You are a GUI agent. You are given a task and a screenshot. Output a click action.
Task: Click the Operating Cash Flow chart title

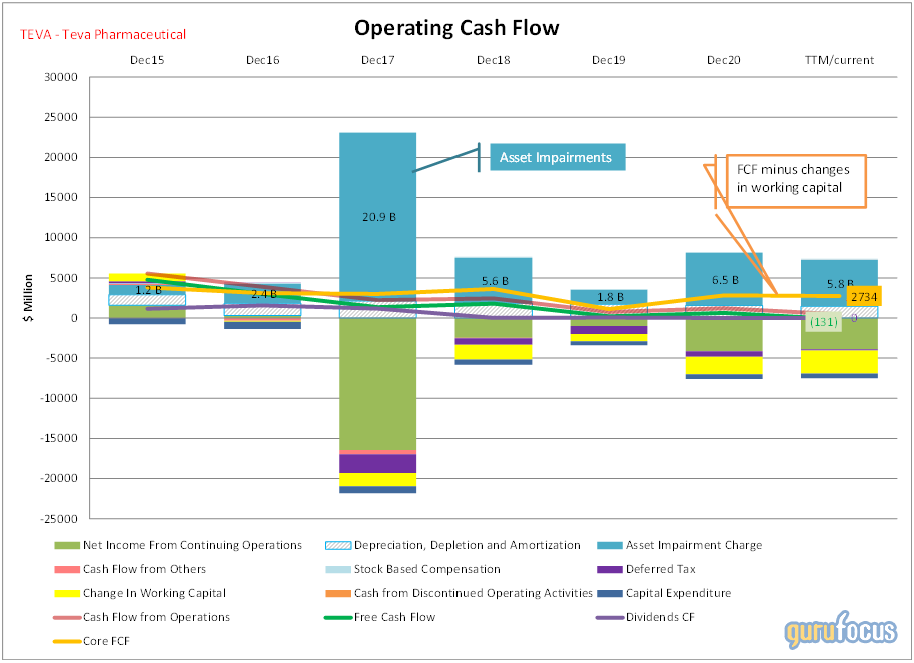(456, 27)
